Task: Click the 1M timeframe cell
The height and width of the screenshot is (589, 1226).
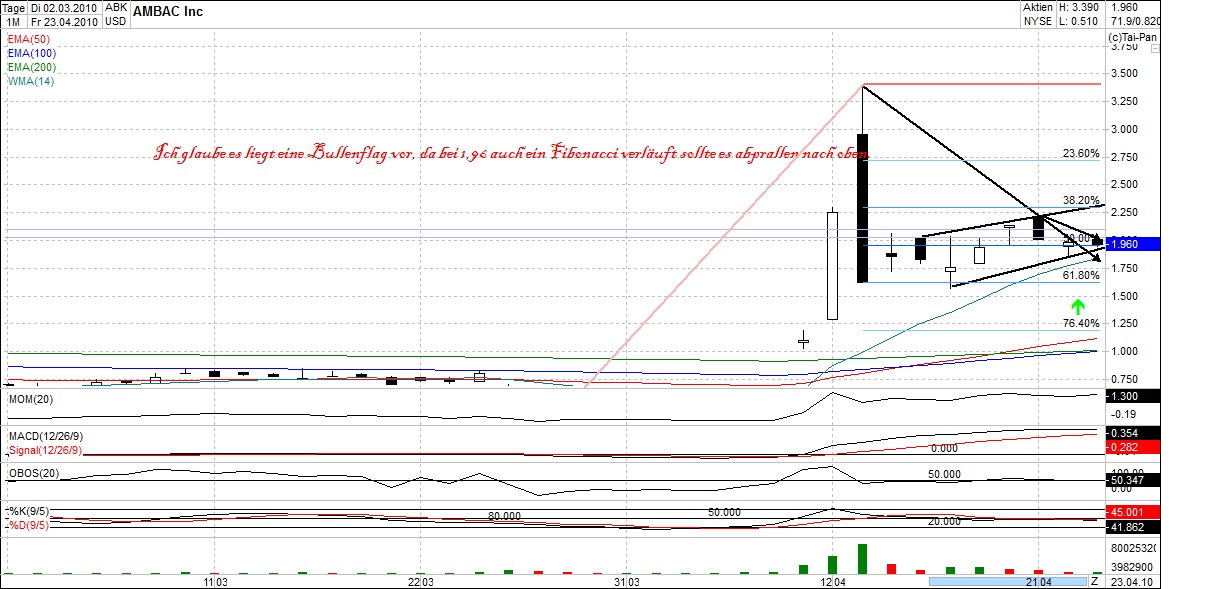Action: [14, 20]
